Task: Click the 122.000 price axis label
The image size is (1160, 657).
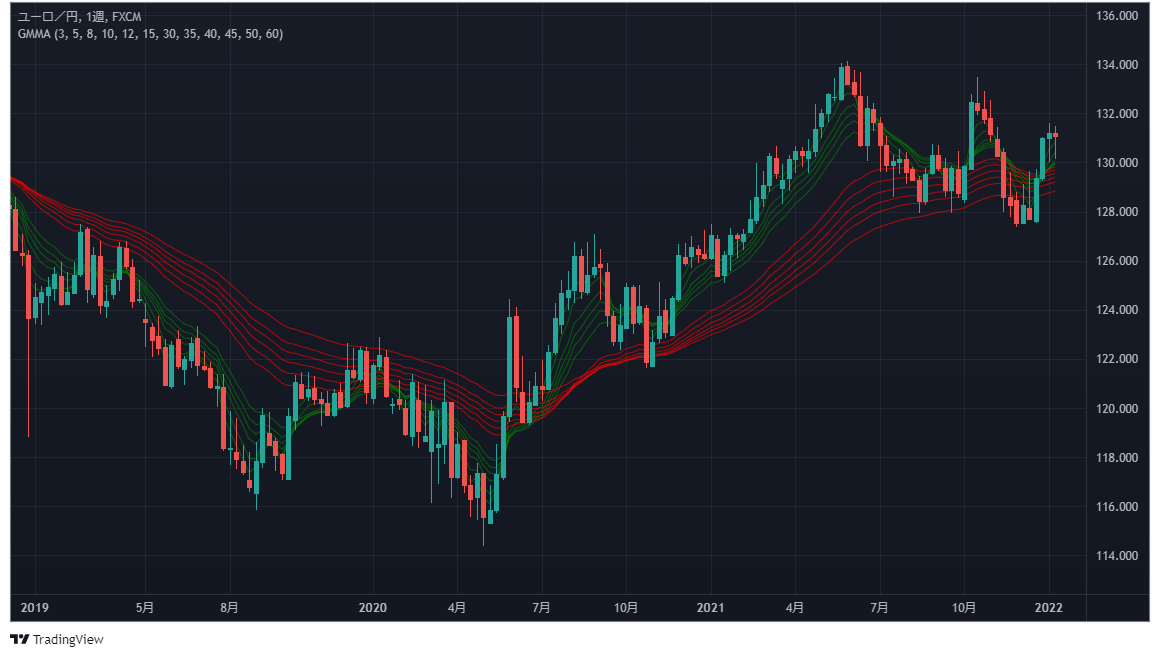Action: tap(1118, 359)
